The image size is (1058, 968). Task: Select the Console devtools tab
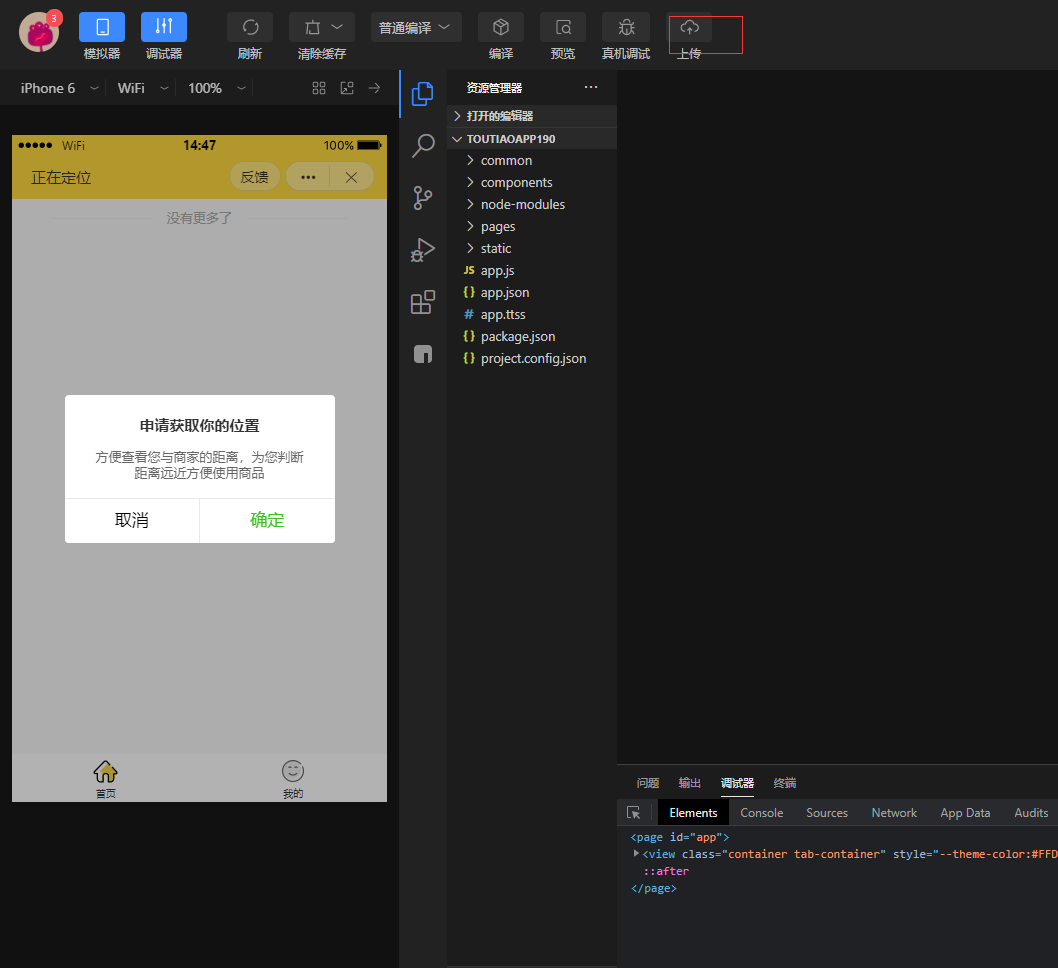click(x=762, y=813)
